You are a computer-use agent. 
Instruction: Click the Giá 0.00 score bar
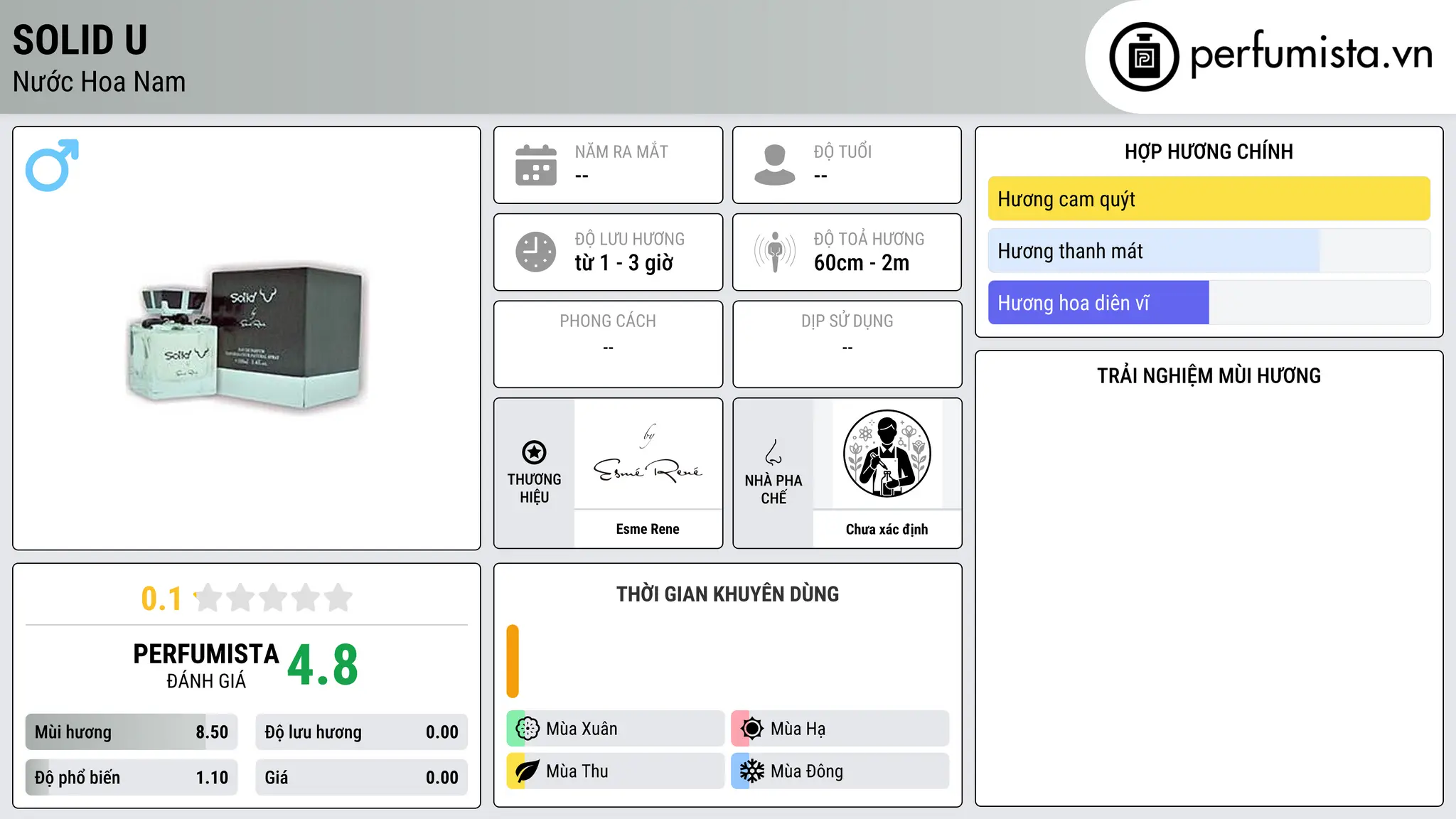pyautogui.click(x=362, y=778)
